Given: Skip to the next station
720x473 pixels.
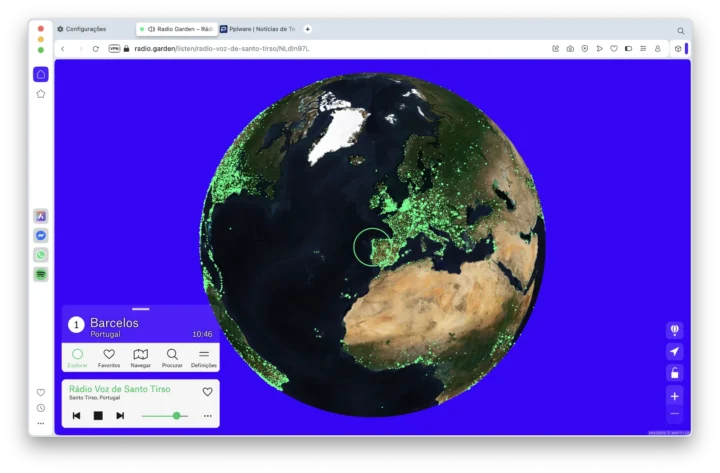Looking at the screenshot, I should pyautogui.click(x=120, y=415).
